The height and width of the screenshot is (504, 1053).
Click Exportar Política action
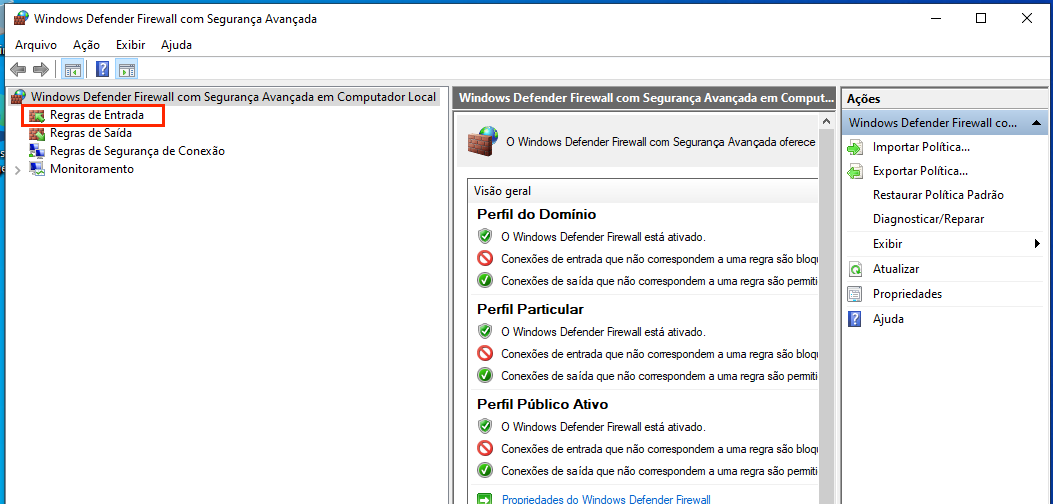tap(920, 171)
